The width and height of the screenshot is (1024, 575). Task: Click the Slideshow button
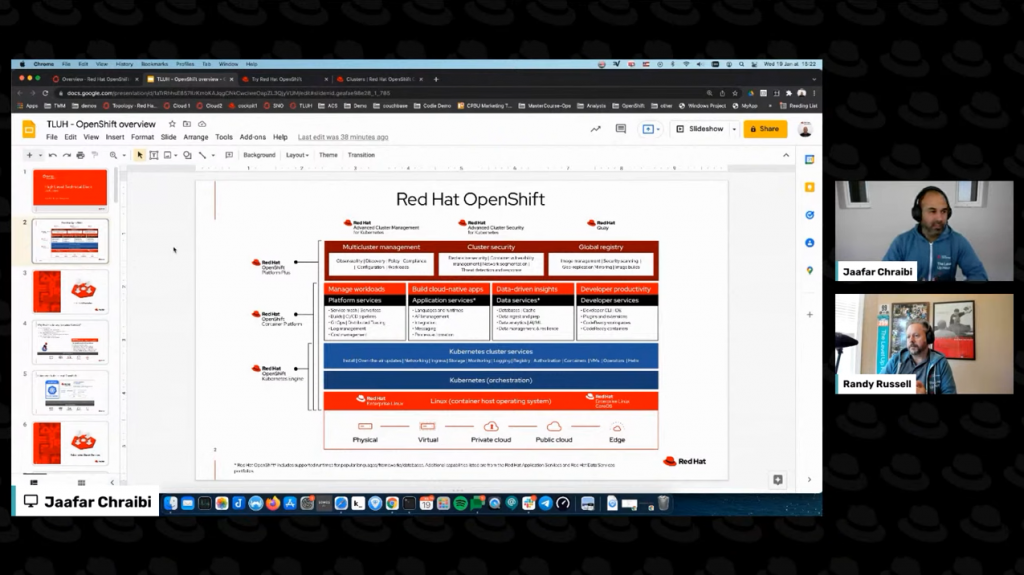pyautogui.click(x=700, y=129)
